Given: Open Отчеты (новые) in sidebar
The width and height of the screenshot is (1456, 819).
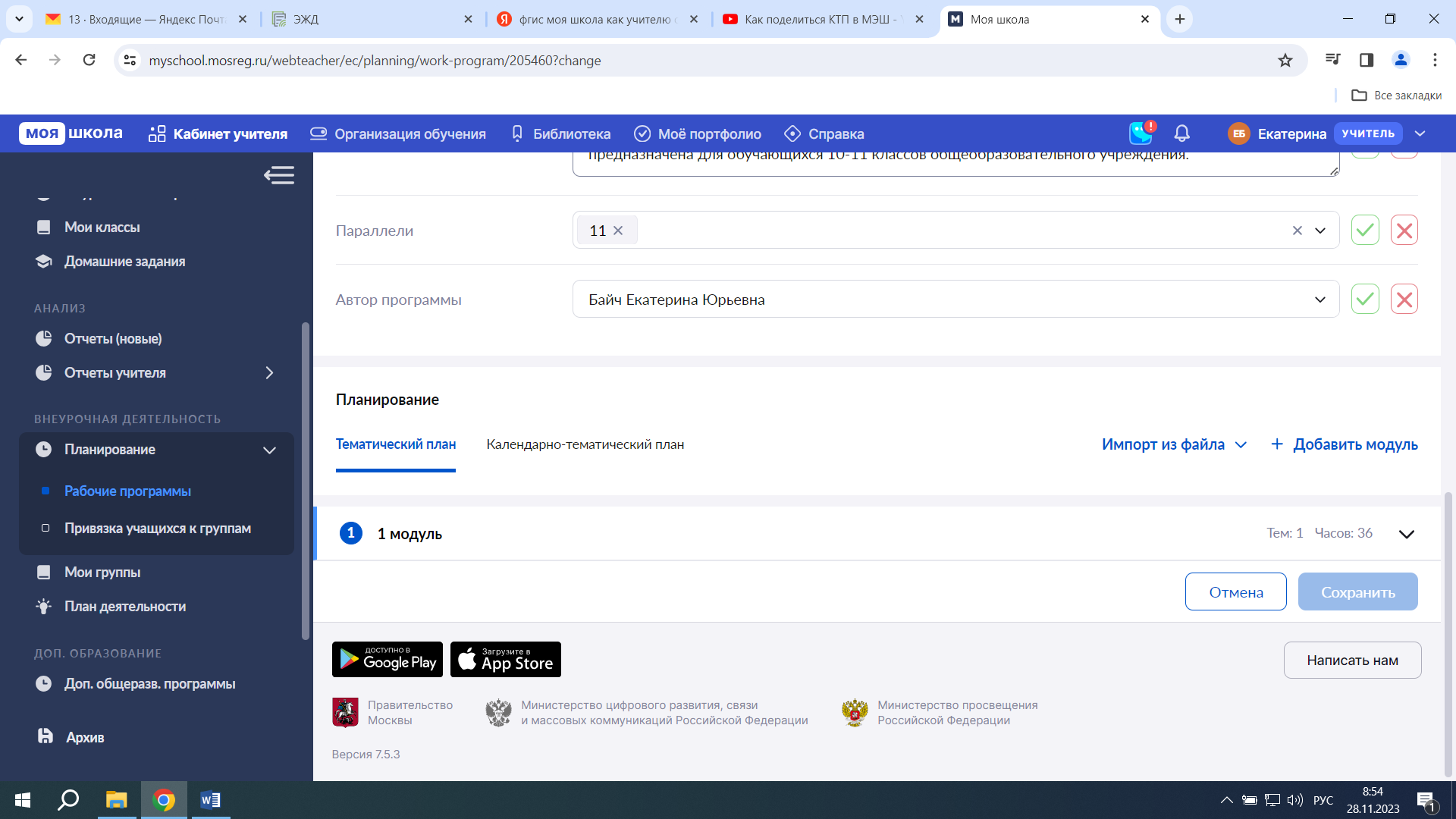Looking at the screenshot, I should click(x=113, y=338).
